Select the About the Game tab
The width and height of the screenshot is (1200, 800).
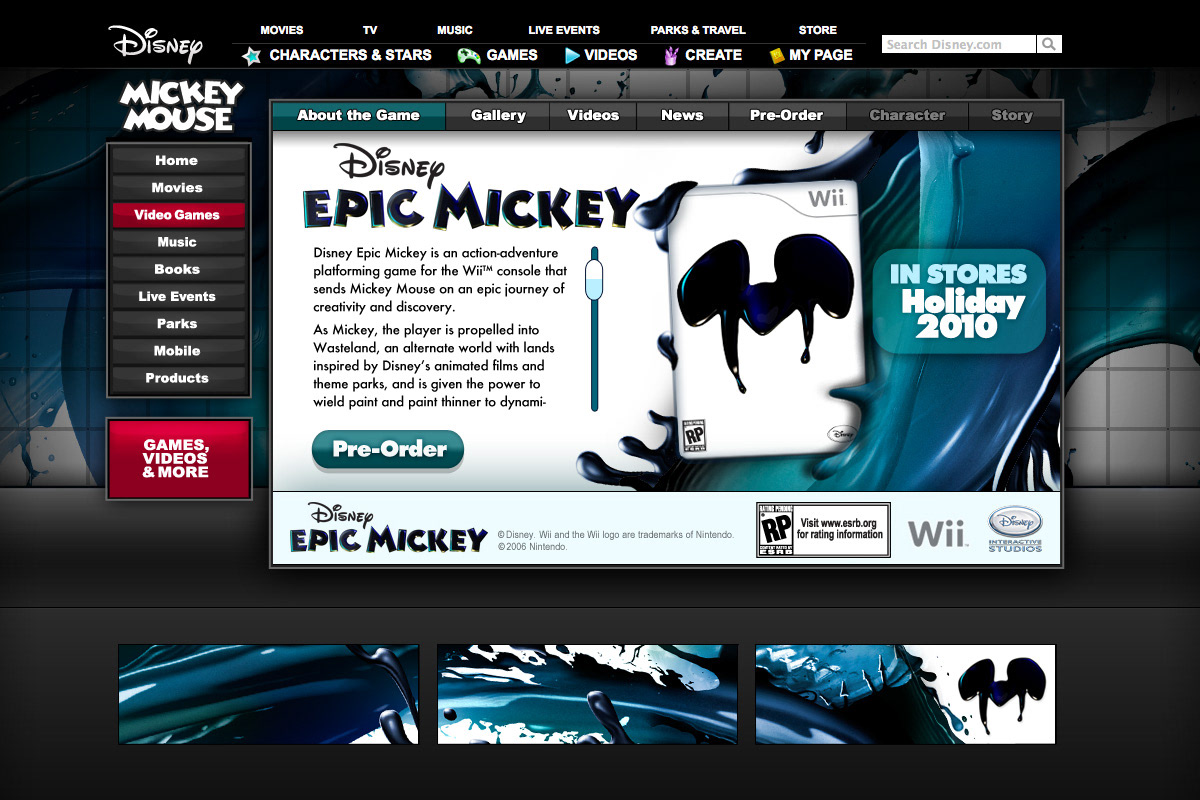[x=358, y=116]
